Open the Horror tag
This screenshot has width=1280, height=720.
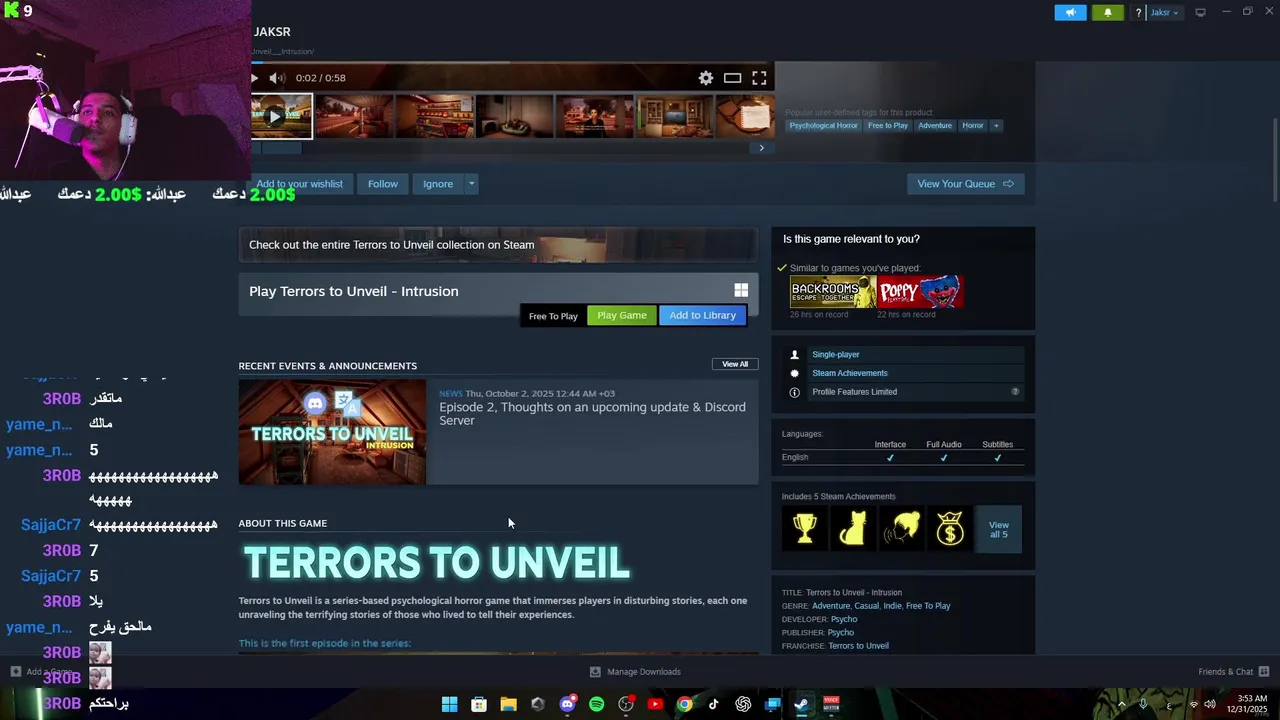973,126
